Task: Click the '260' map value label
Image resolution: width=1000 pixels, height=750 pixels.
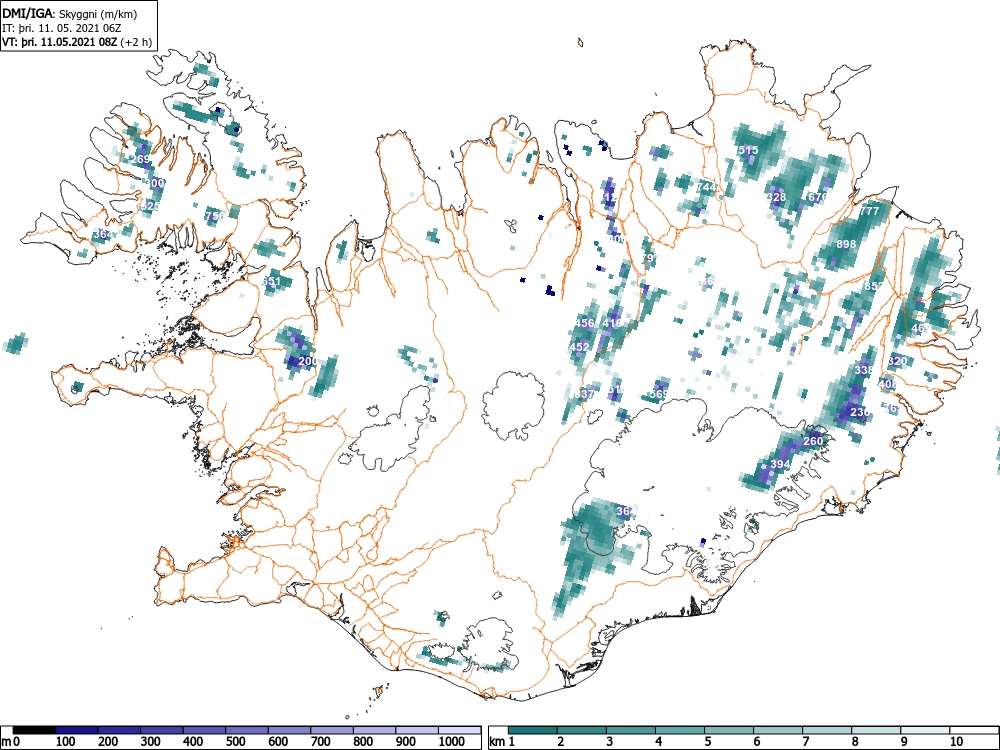Action: click(813, 441)
